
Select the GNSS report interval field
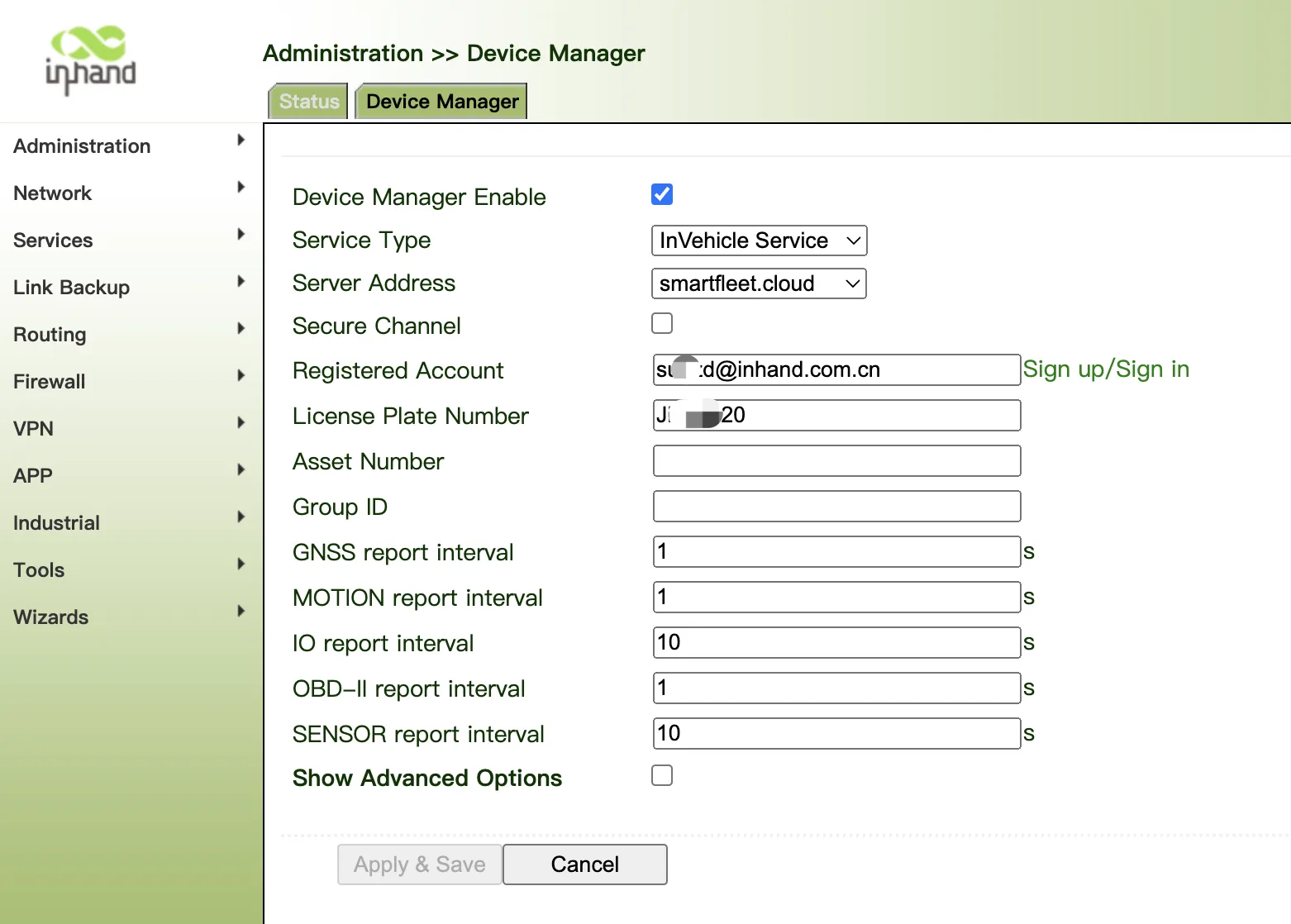coord(836,551)
